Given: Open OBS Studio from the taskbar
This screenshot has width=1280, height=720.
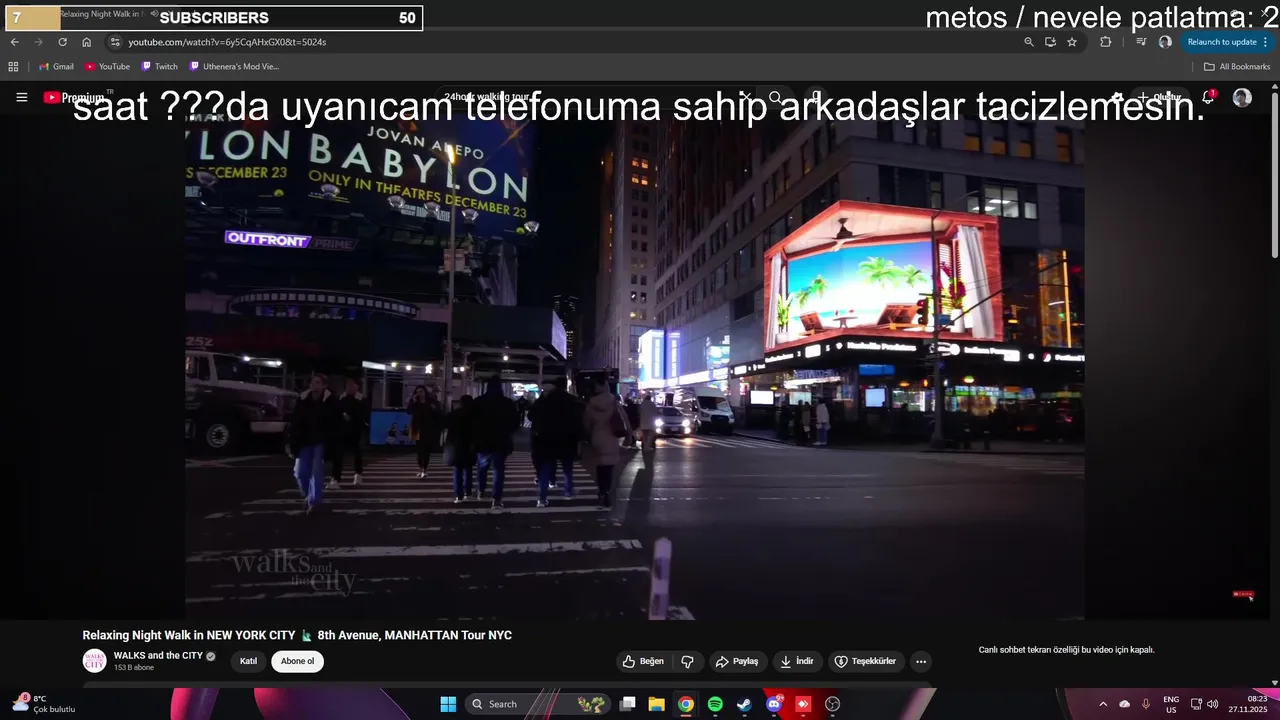Looking at the screenshot, I should pyautogui.click(x=832, y=704).
